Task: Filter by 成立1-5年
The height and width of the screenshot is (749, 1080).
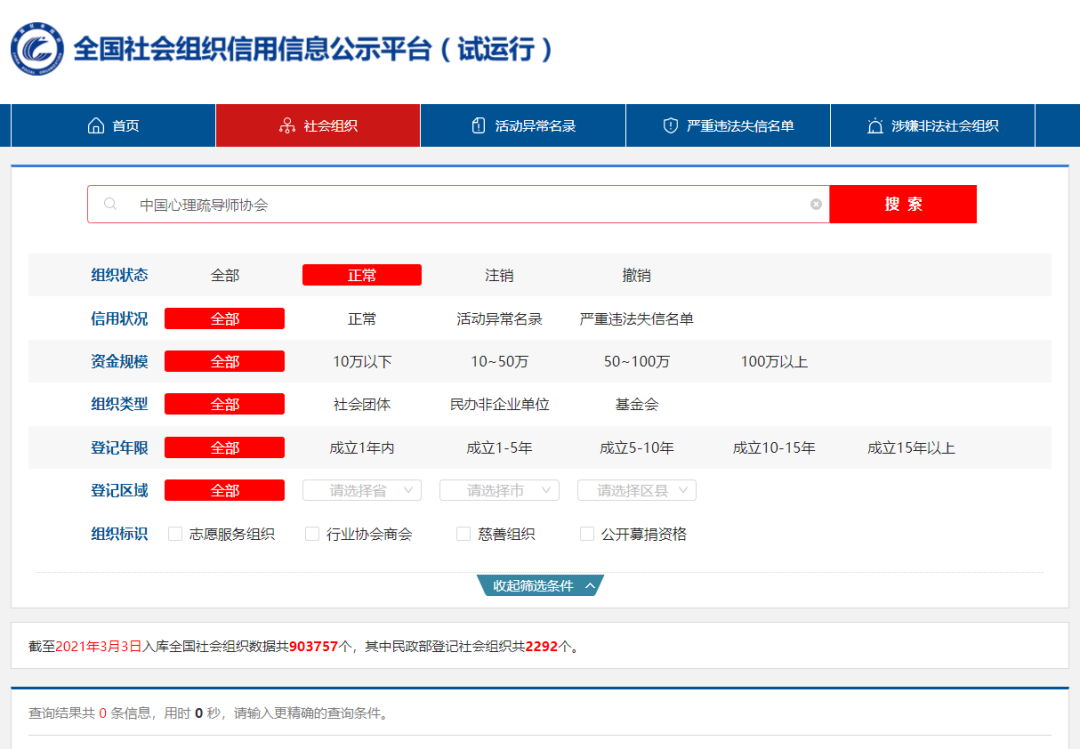Action: pyautogui.click(x=499, y=447)
